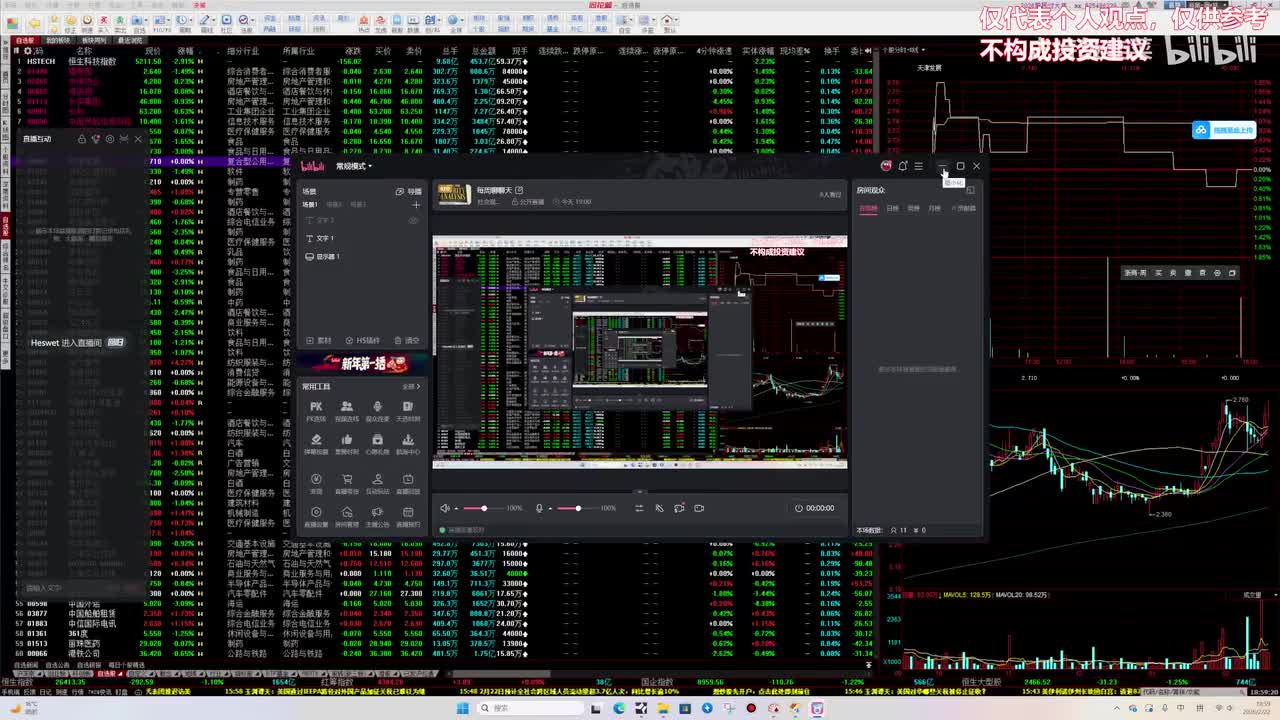
Task: Mute the speaker output
Action: (445, 508)
